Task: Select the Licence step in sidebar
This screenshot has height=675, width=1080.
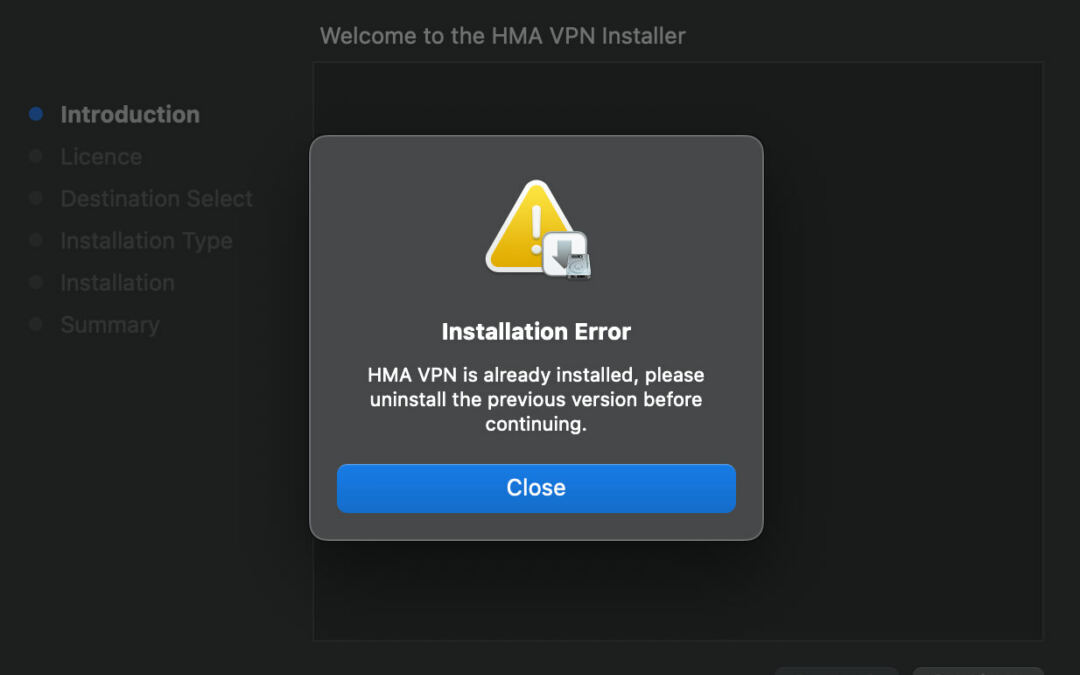Action: pos(101,157)
